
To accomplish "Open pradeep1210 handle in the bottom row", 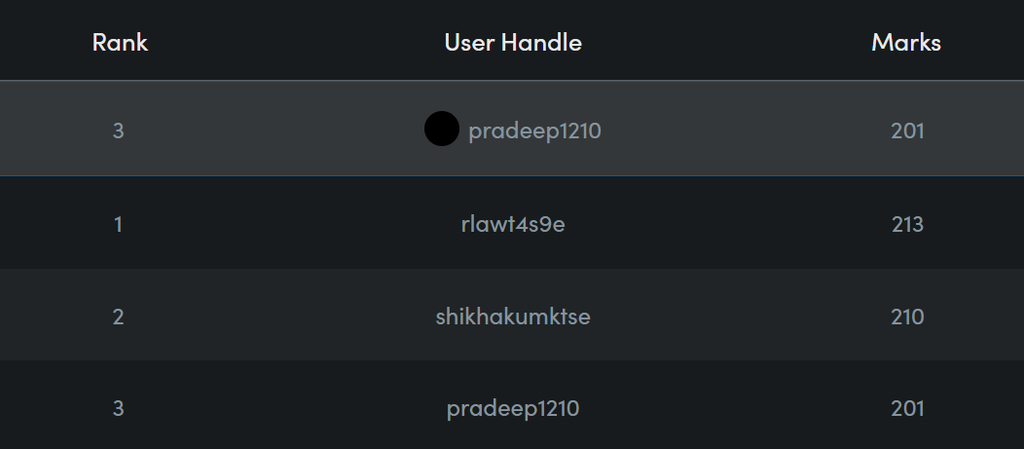I will point(513,408).
